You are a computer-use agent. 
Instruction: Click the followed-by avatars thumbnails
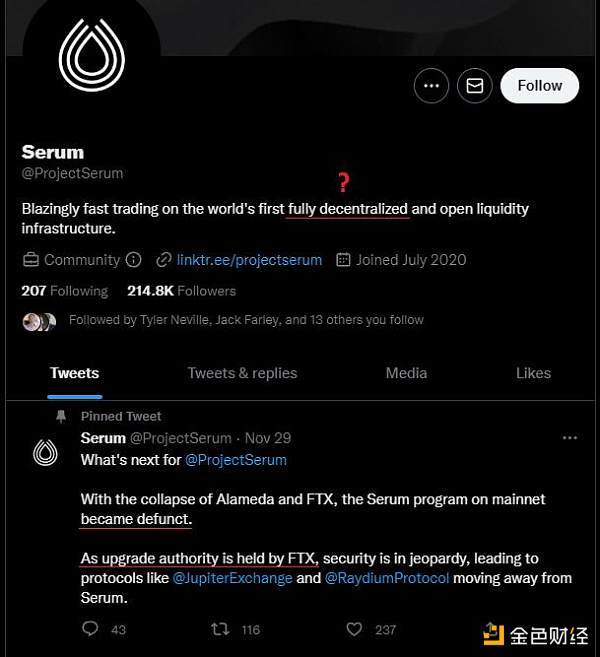pos(40,321)
